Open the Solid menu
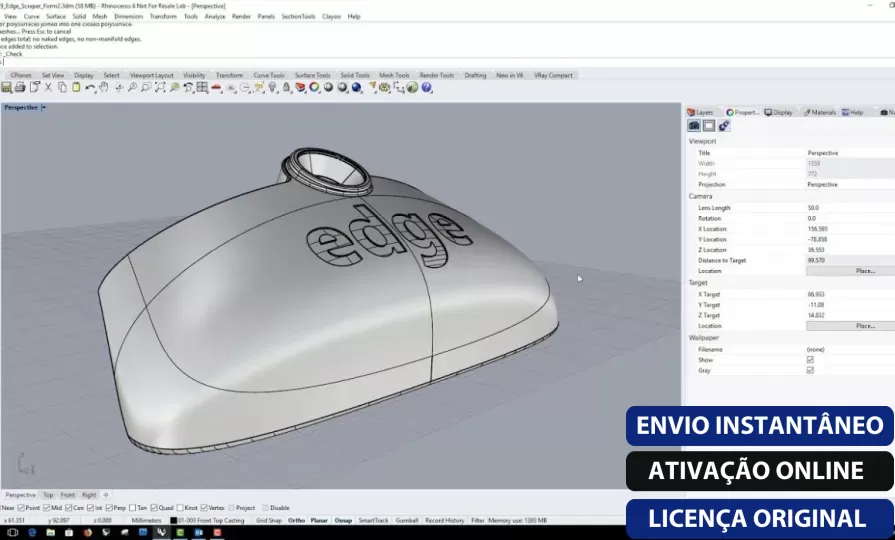Viewport: 895px width, 540px height. tap(79, 17)
